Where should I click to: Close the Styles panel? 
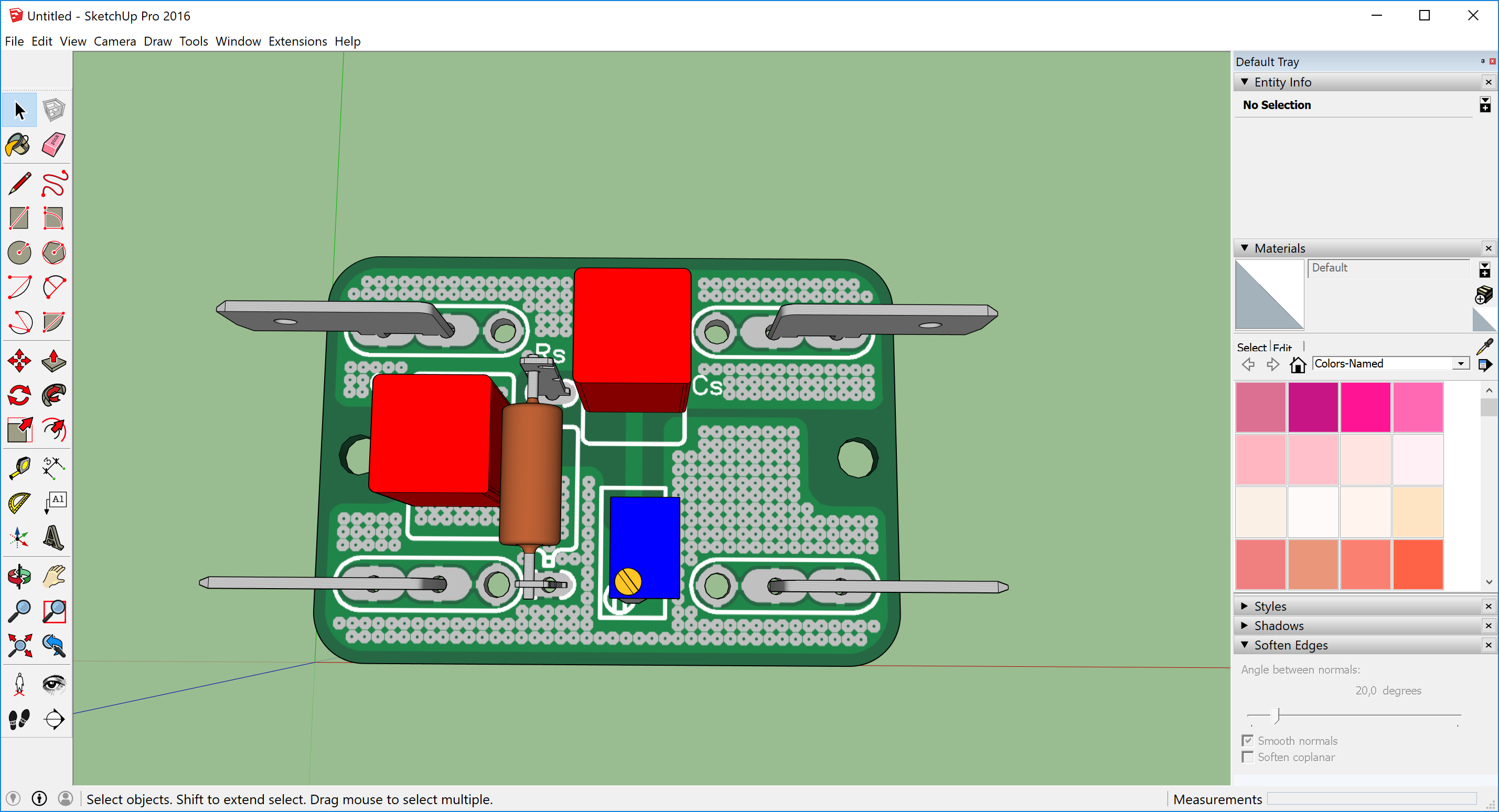coord(1488,606)
